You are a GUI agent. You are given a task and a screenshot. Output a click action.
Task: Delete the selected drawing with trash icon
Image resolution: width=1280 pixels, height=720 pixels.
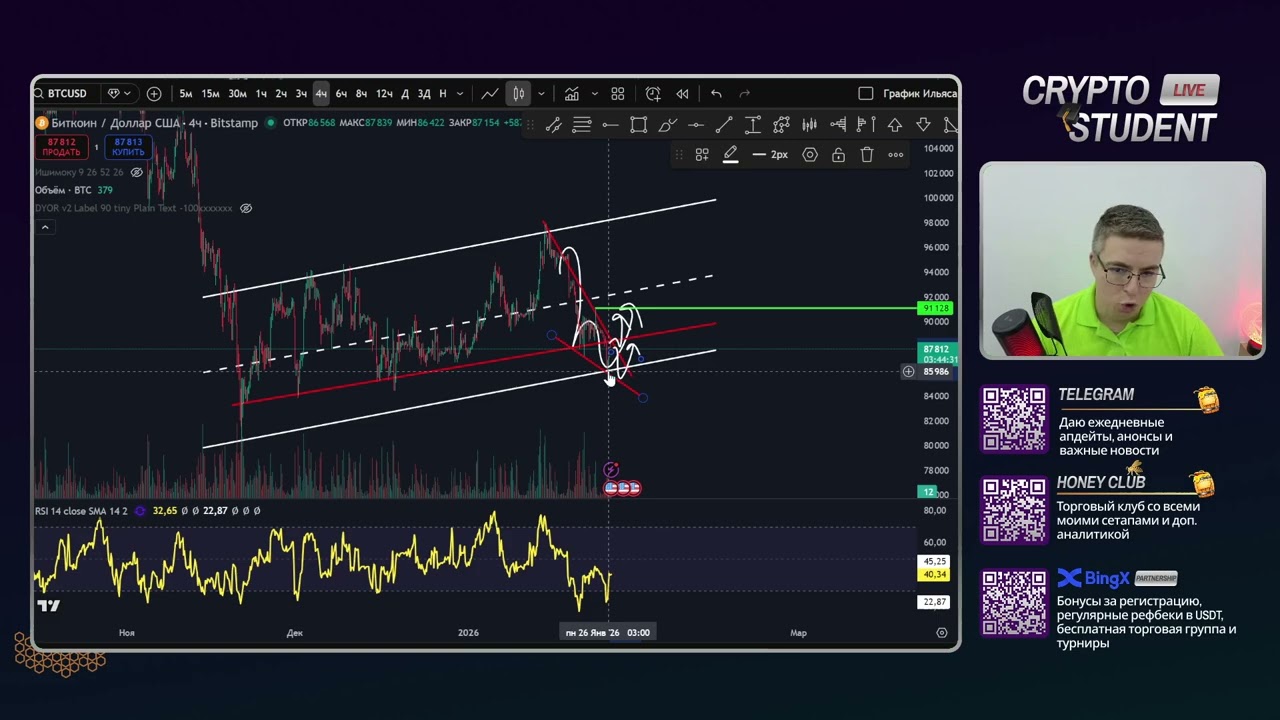(x=867, y=155)
